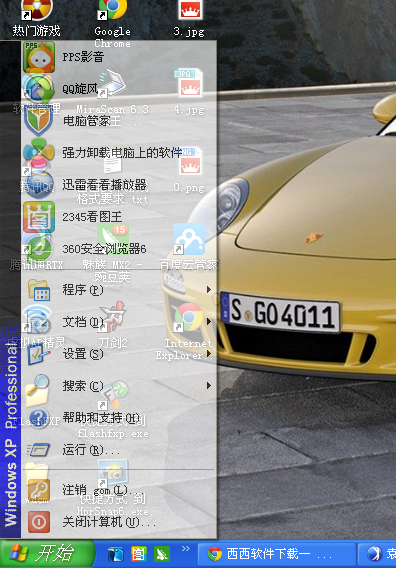This screenshot has height=568, width=396.
Task: Expand the 搜索(C) submenu
Action: click(119, 385)
